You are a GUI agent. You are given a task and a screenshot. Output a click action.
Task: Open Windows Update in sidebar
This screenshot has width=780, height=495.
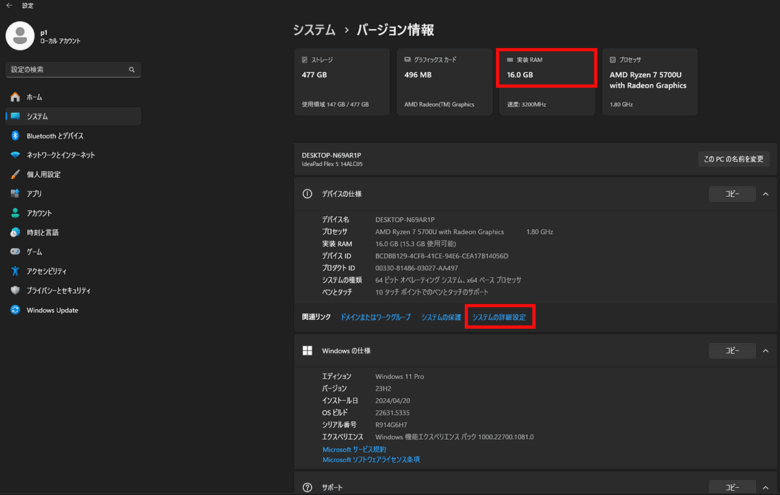73,310
